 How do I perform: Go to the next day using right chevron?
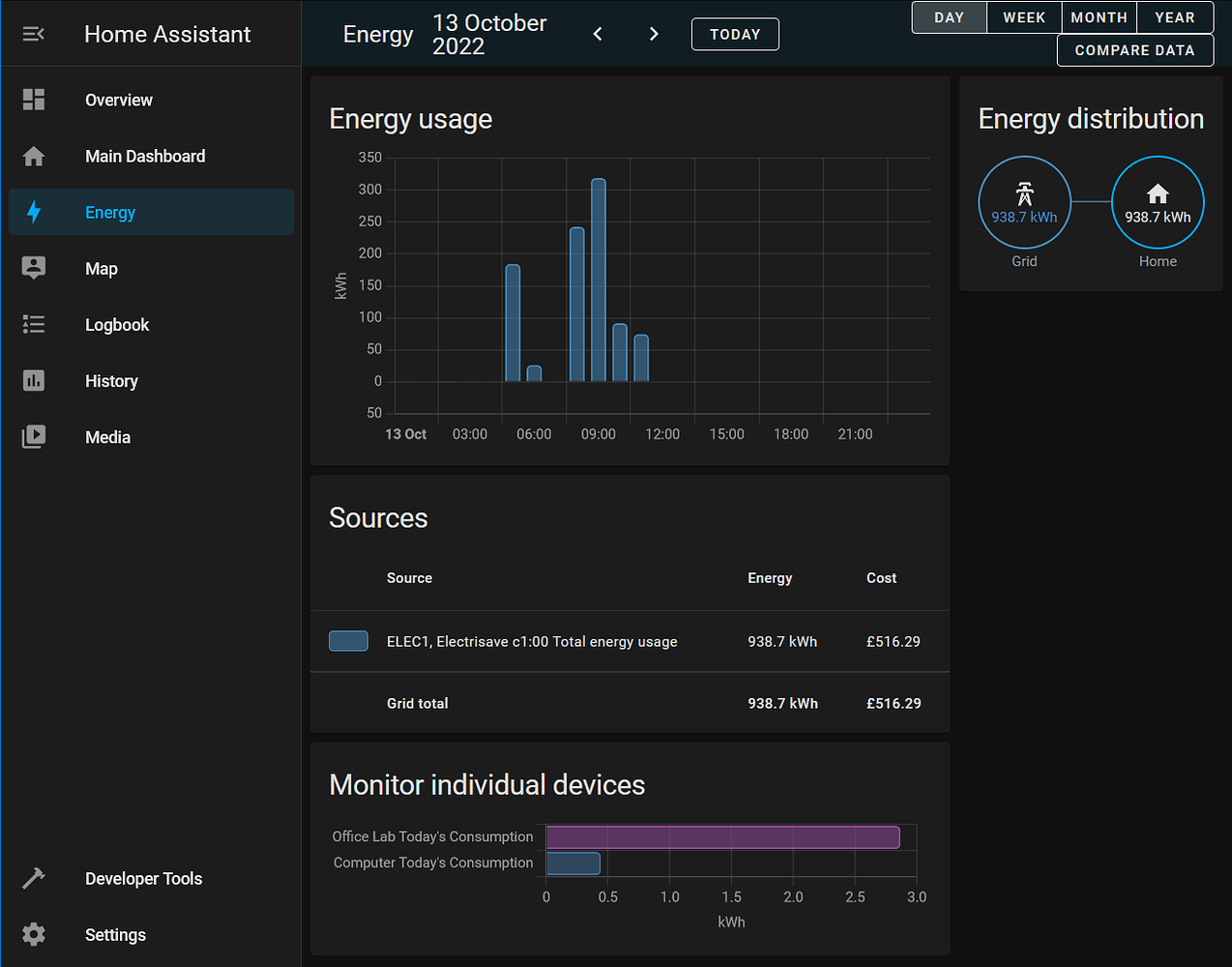click(x=654, y=33)
